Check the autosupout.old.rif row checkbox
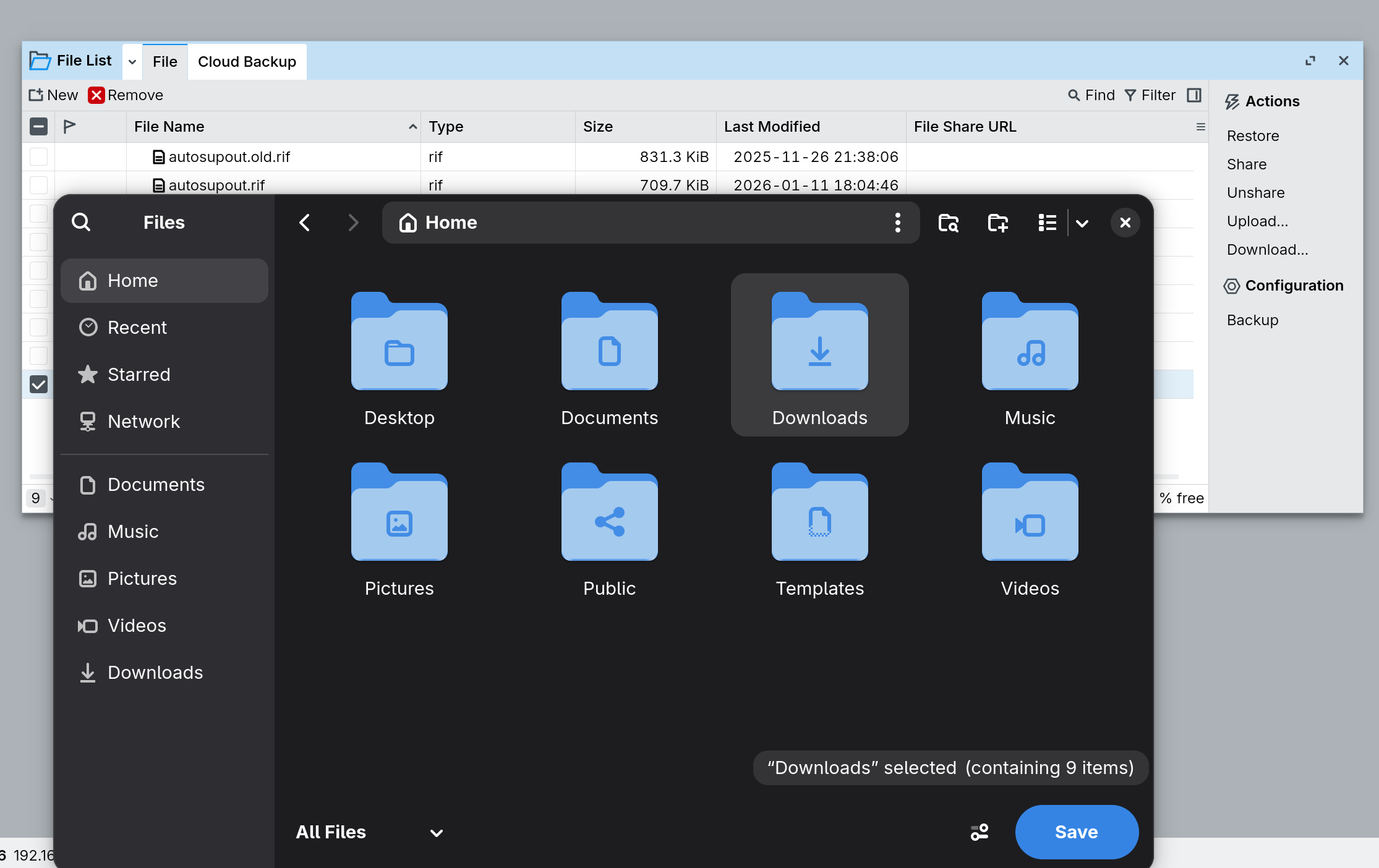Image resolution: width=1379 pixels, height=868 pixels. [38, 157]
